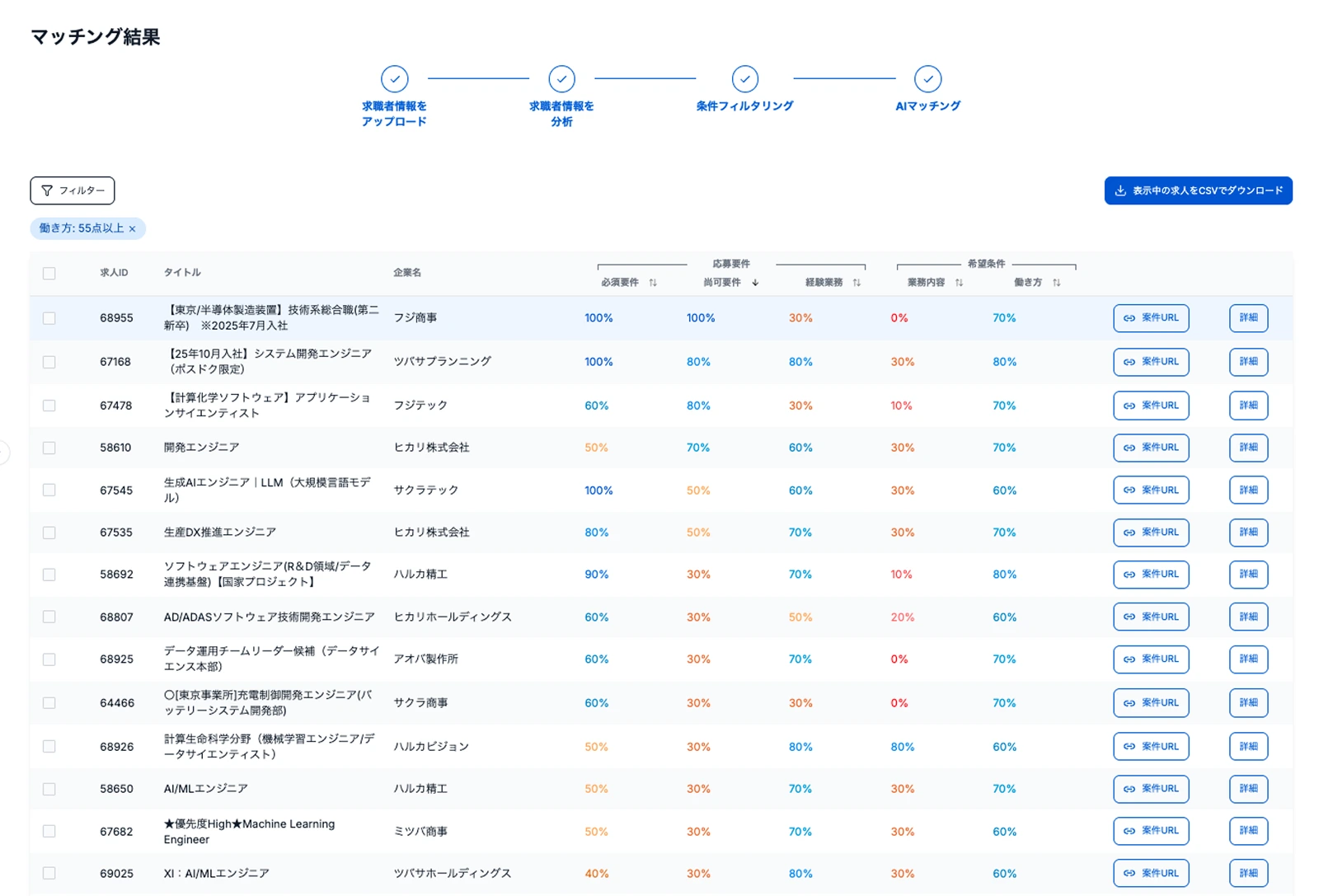Image resolution: width=1319 pixels, height=896 pixels.
Task: Check the row for job 67168
Action: click(x=49, y=362)
